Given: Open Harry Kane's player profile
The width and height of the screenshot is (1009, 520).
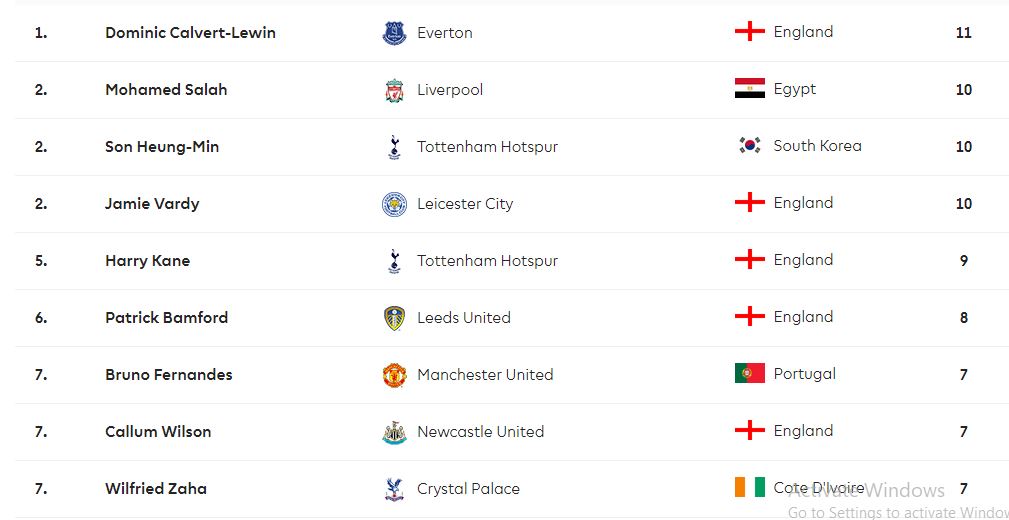Looking at the screenshot, I should coord(147,261).
